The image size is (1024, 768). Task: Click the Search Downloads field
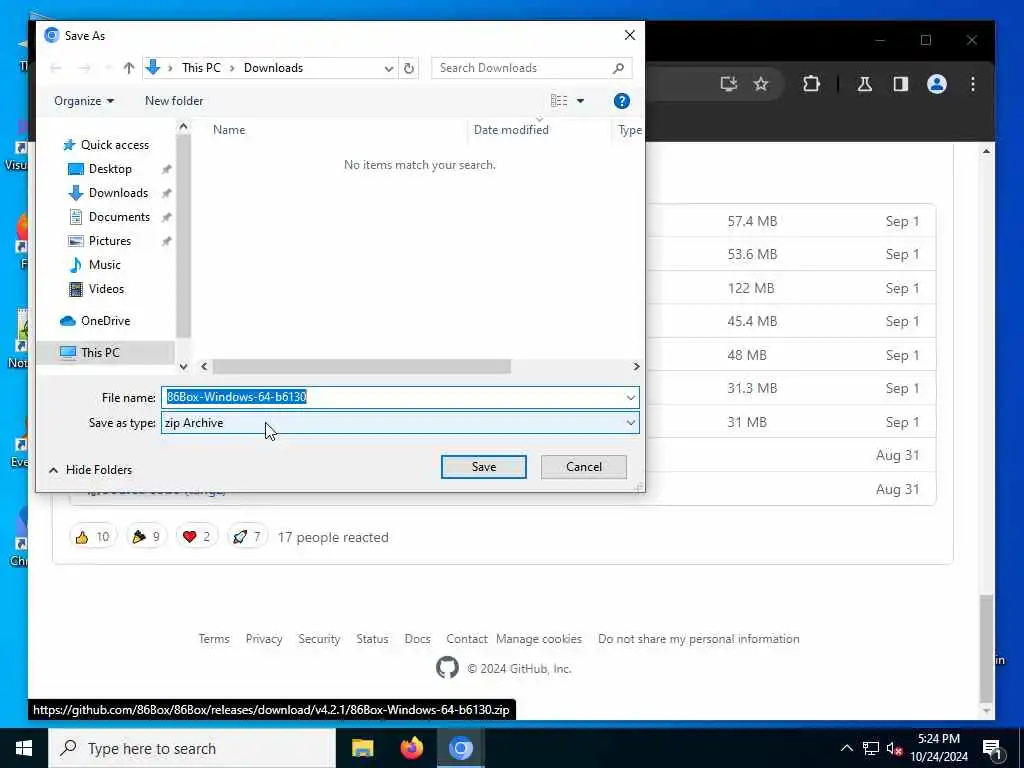pos(532,68)
